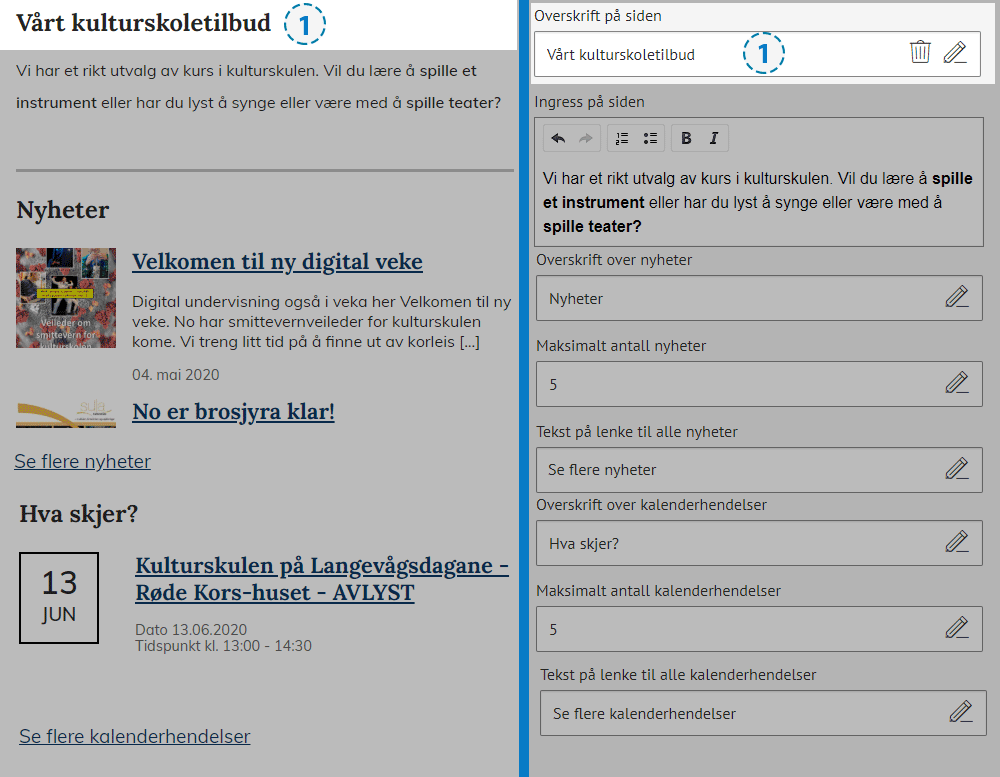Open 'No er brosjyra klar!' news link

[x=233, y=412]
